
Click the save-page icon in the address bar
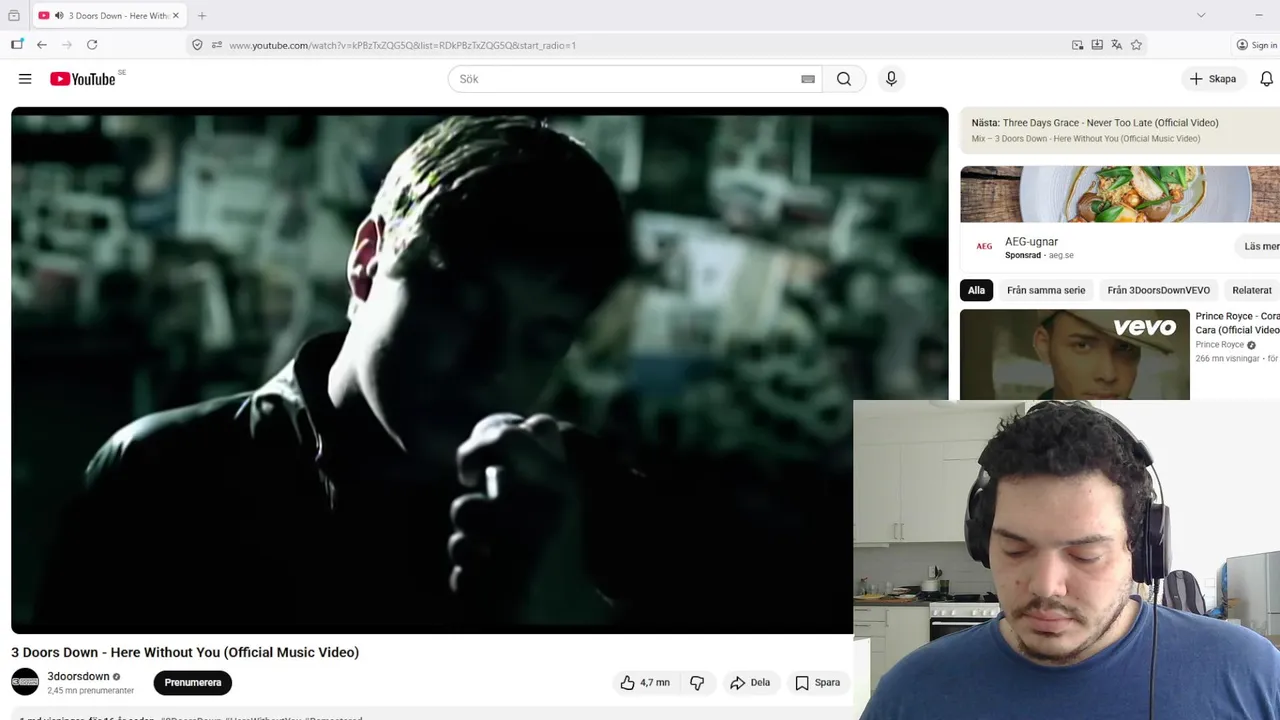1097,45
